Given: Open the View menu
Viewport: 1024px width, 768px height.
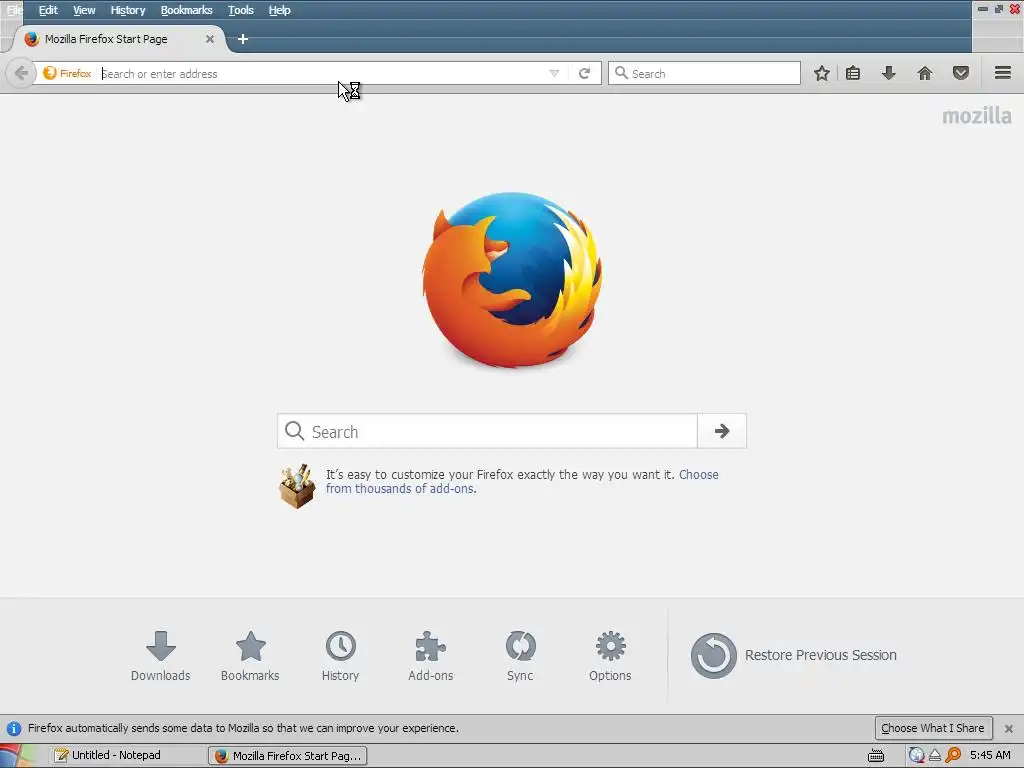Looking at the screenshot, I should [84, 10].
